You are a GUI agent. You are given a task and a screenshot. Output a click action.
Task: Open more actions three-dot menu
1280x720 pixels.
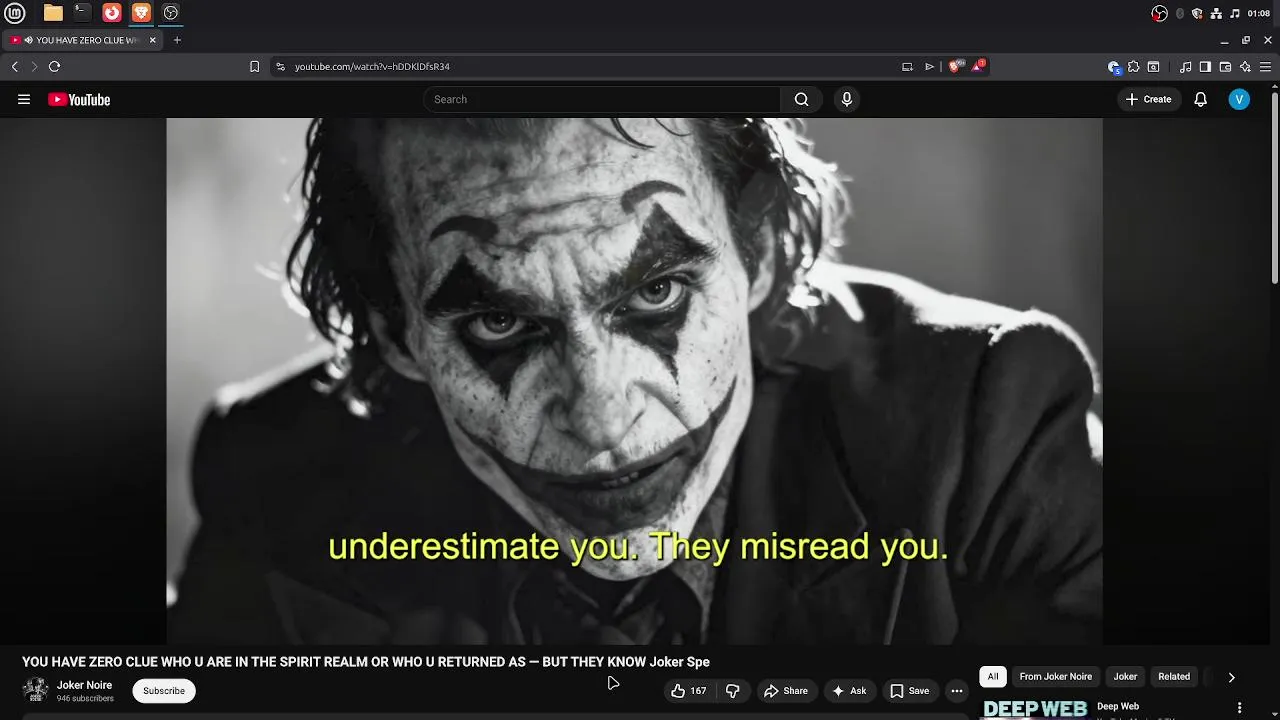pyautogui.click(x=957, y=691)
